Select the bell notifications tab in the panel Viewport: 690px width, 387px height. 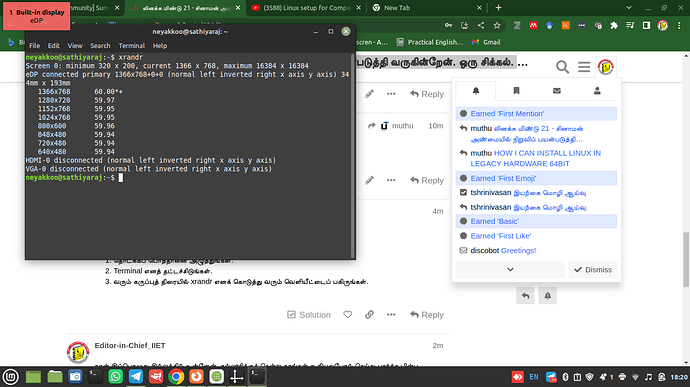pos(476,91)
